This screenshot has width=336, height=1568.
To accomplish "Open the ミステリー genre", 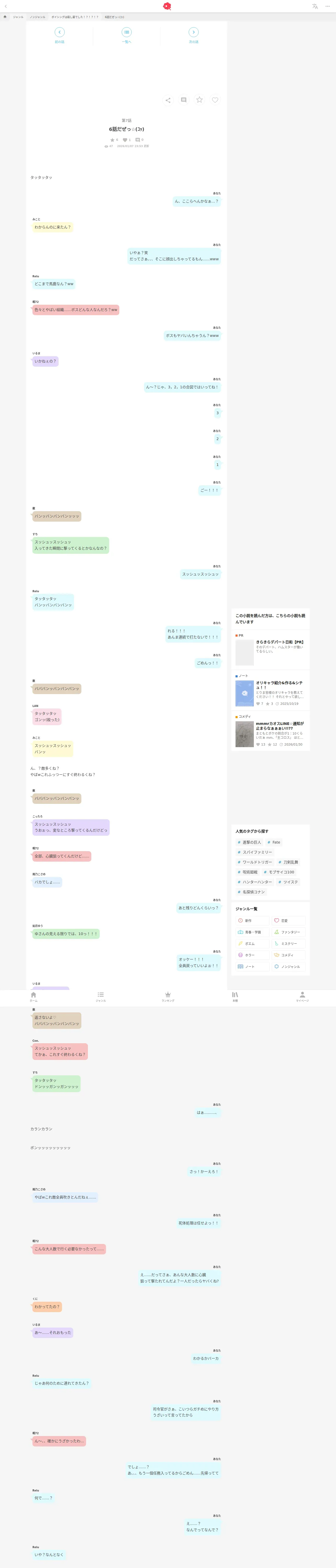I will [288, 943].
